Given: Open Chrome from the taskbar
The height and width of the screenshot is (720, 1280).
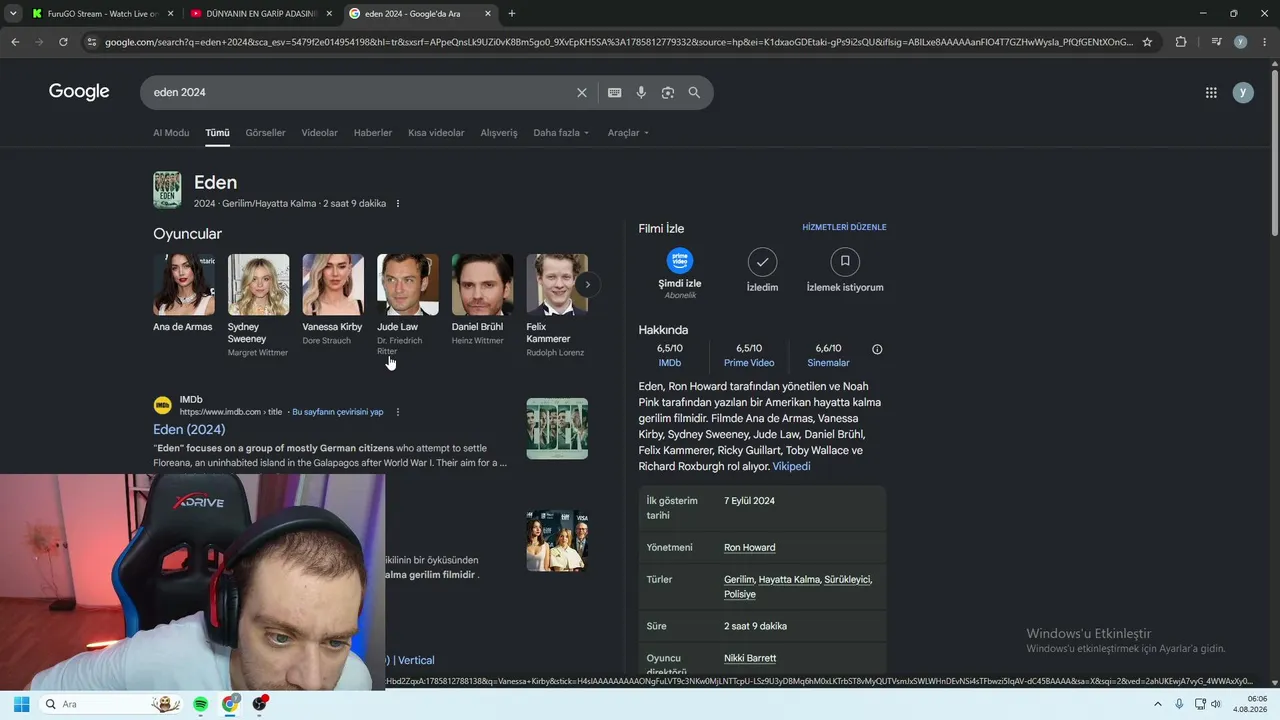Looking at the screenshot, I should coord(230,704).
